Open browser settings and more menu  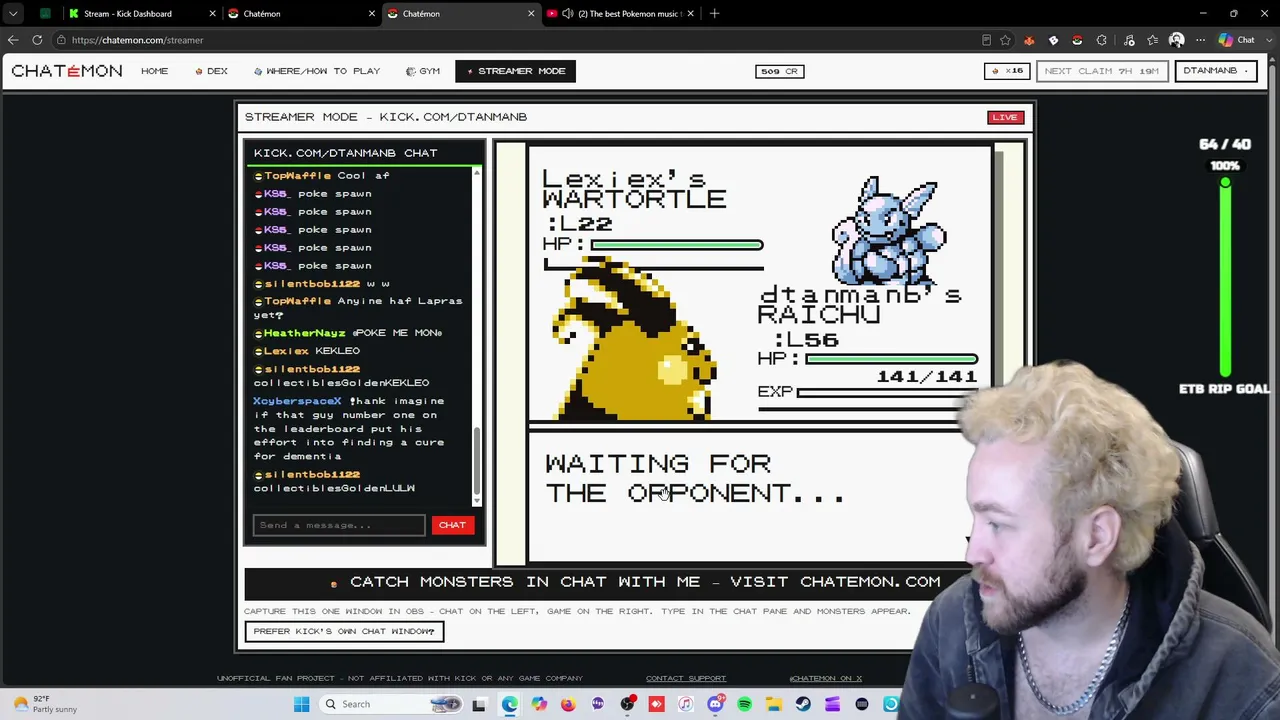1200,40
